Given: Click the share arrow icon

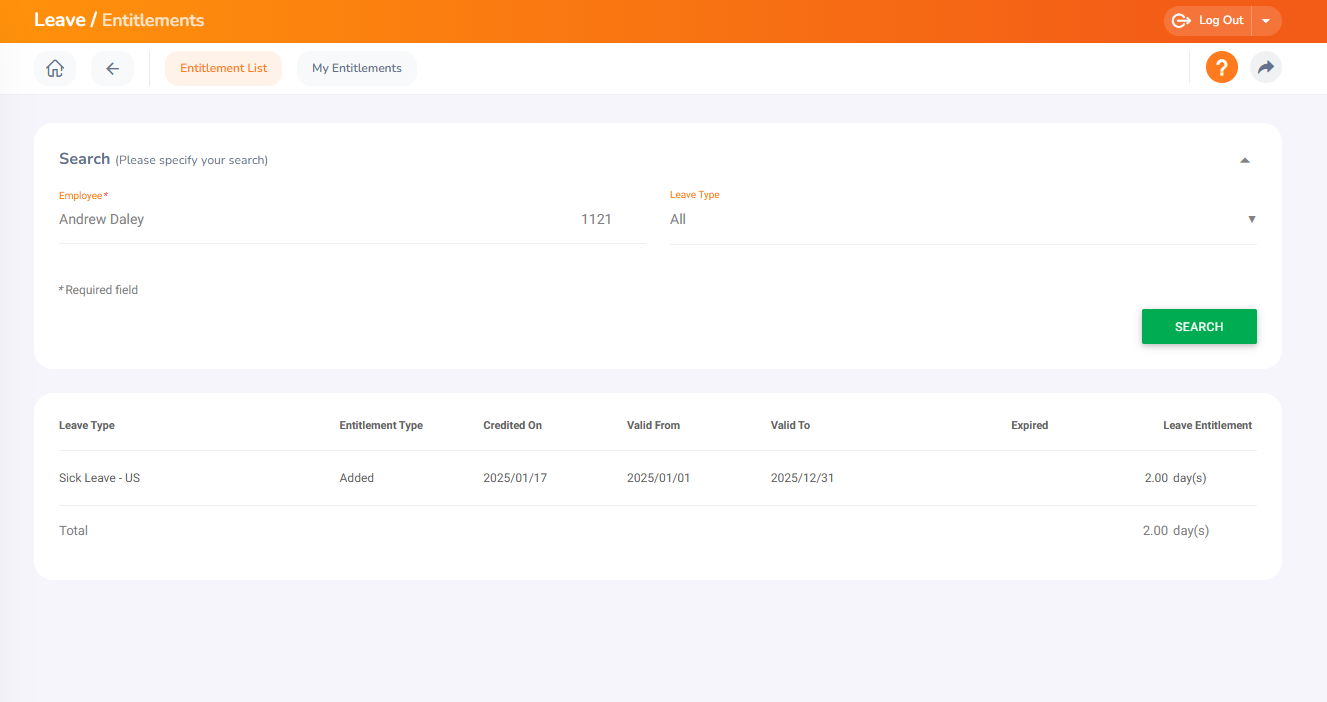Looking at the screenshot, I should 1265,67.
